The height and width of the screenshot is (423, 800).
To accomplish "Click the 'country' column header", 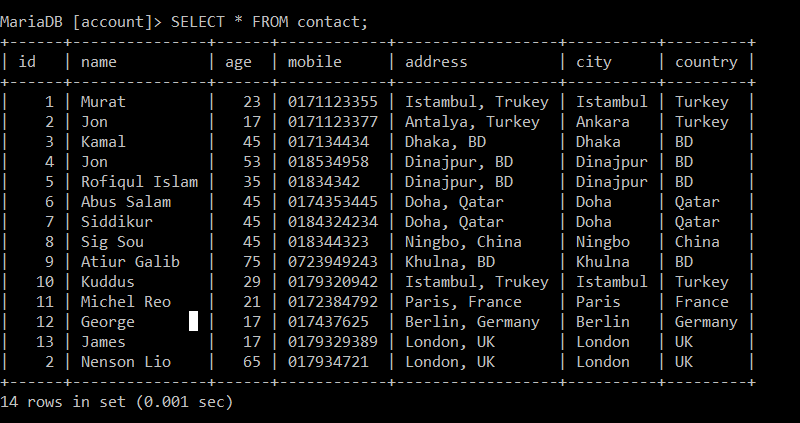I will (x=706, y=62).
